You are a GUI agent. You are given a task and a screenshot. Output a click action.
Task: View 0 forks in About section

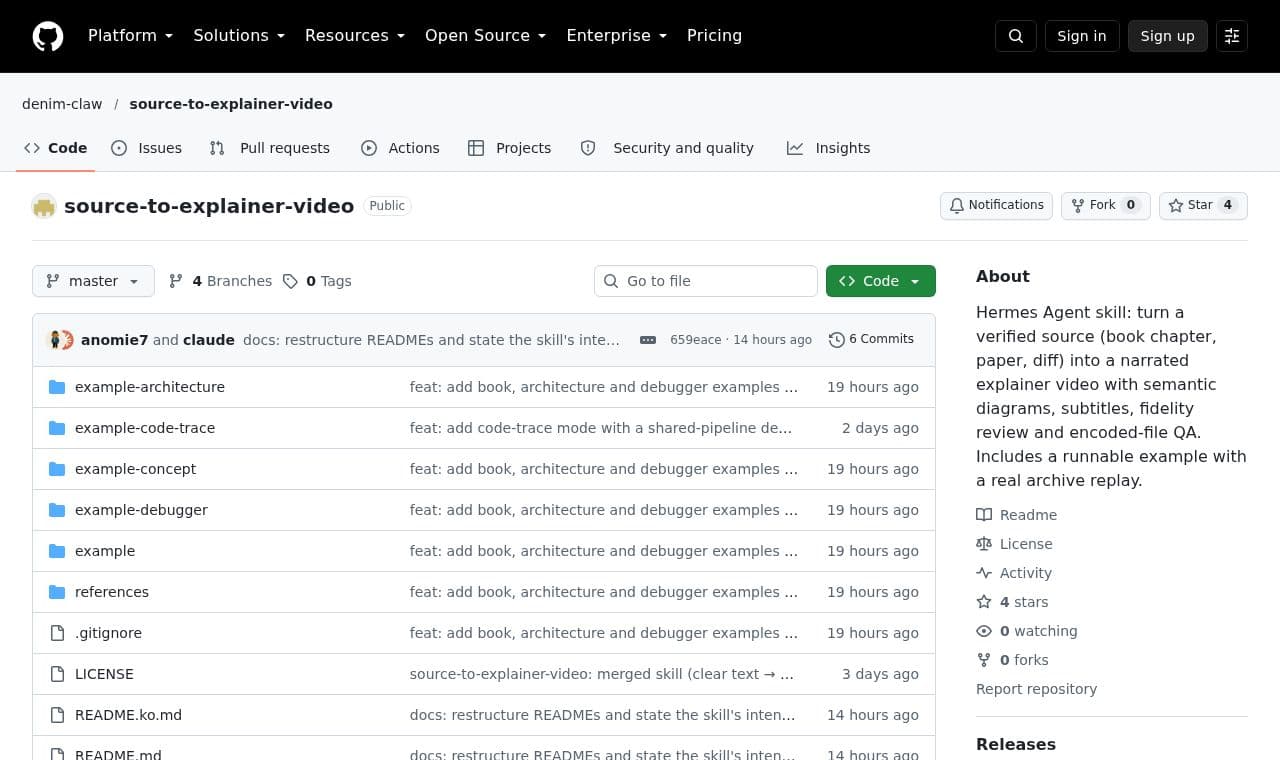1012,660
